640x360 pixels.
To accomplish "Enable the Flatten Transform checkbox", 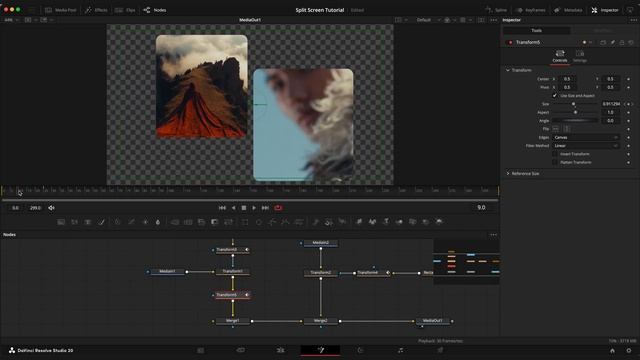I will point(554,162).
